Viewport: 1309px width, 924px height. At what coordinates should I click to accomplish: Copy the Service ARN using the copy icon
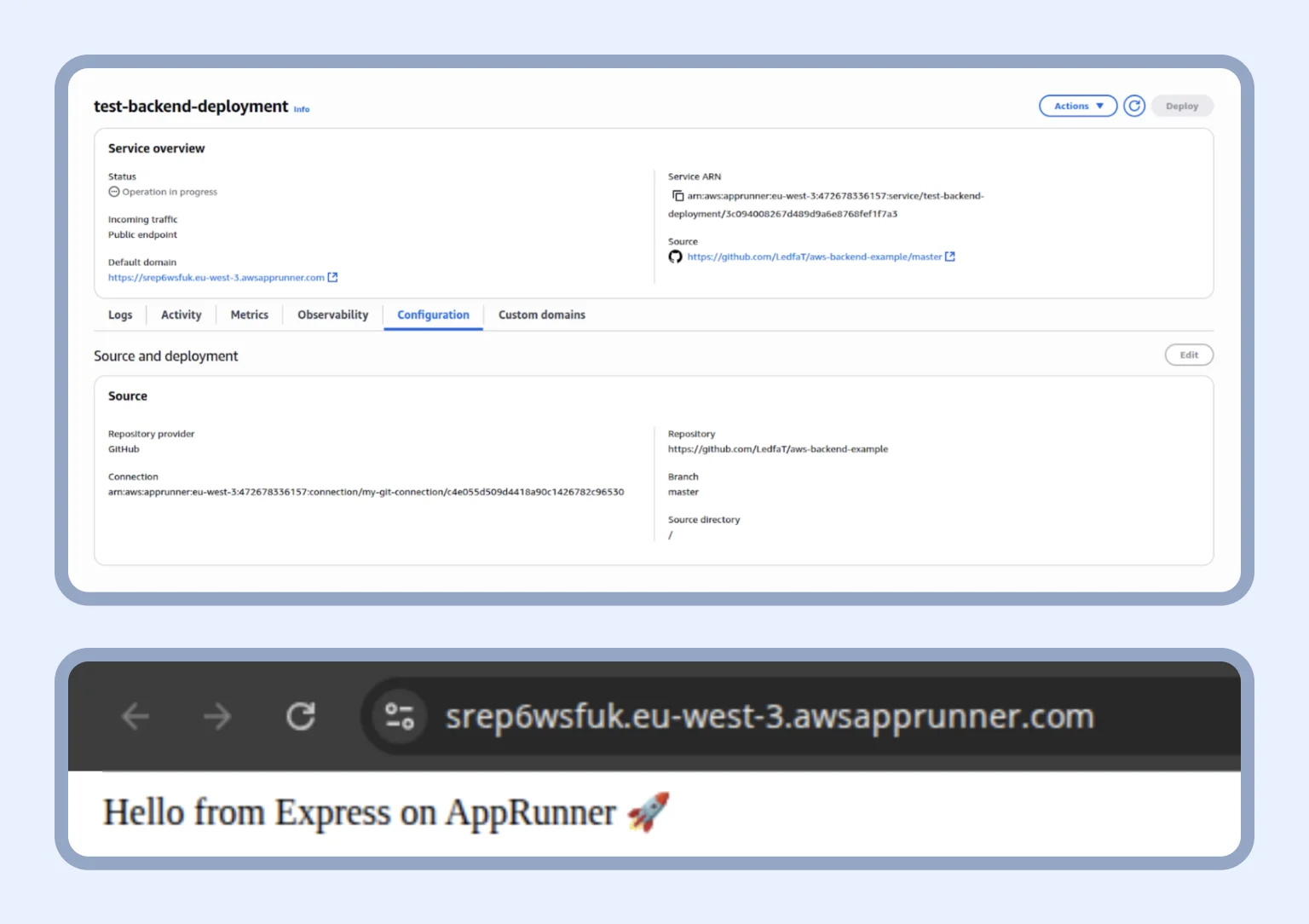(678, 195)
